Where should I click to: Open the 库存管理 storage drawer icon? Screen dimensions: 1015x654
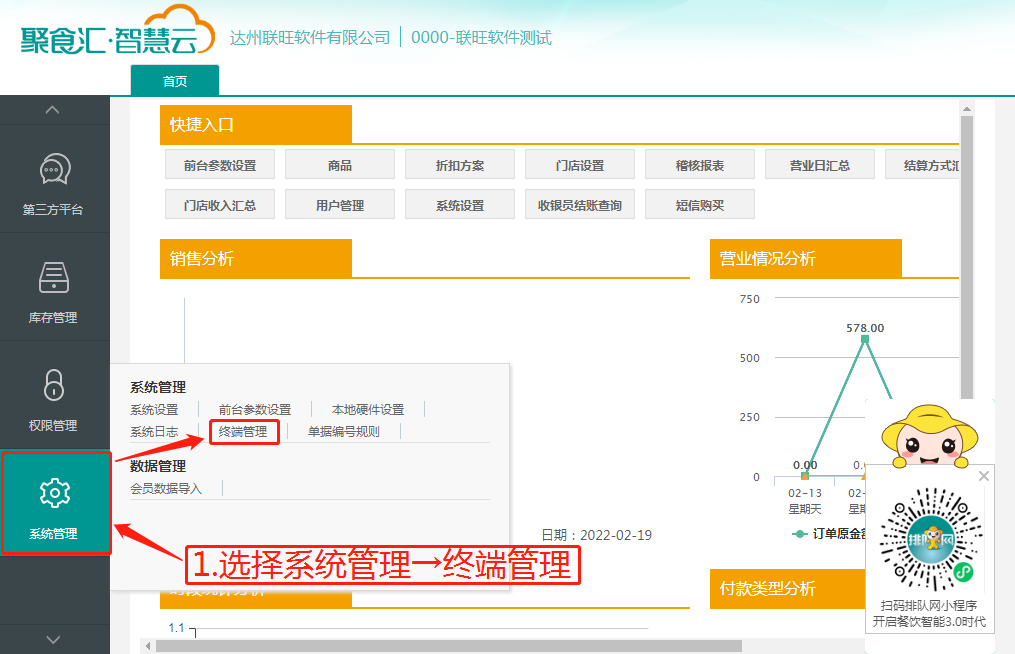click(54, 278)
